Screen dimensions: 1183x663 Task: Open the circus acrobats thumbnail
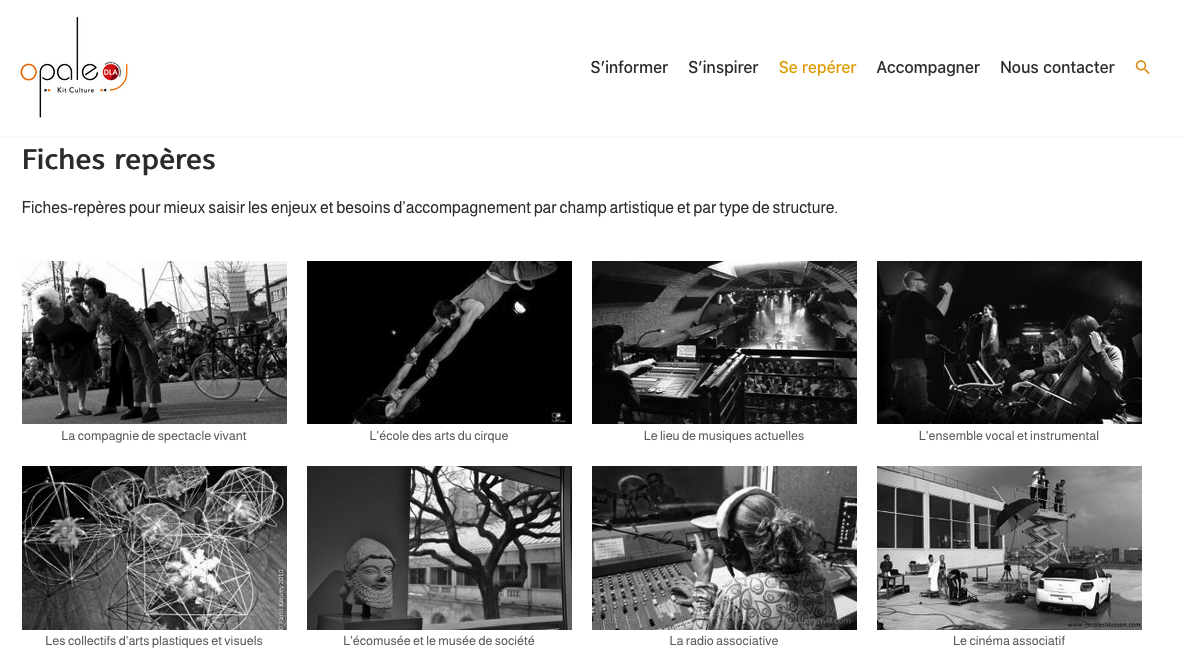click(x=439, y=342)
